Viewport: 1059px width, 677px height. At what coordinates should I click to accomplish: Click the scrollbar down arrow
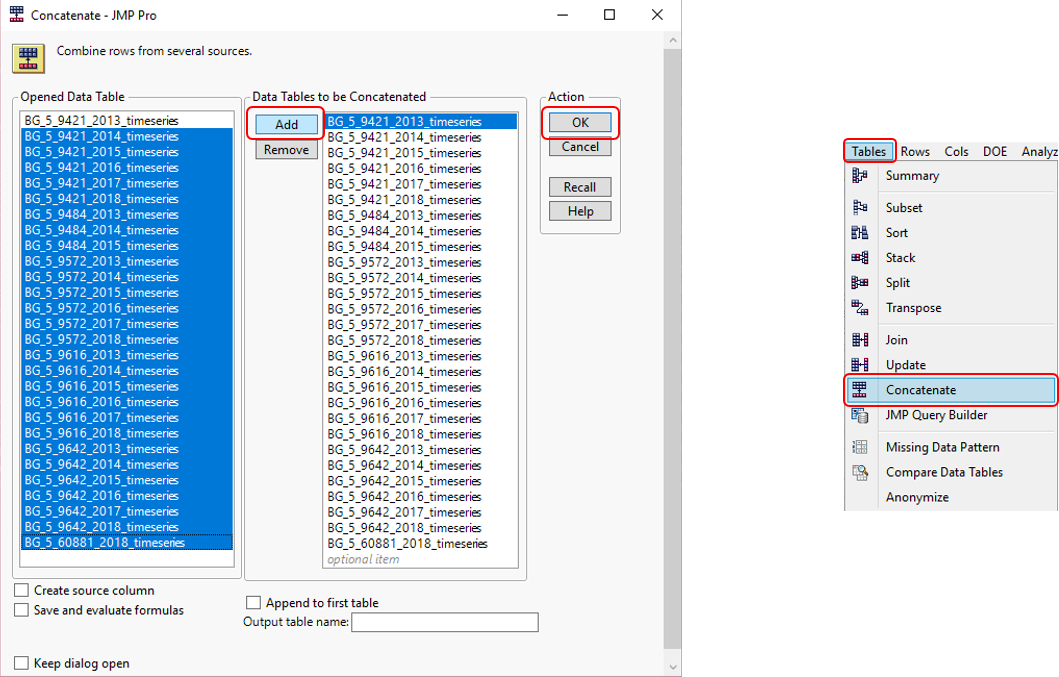point(672,667)
